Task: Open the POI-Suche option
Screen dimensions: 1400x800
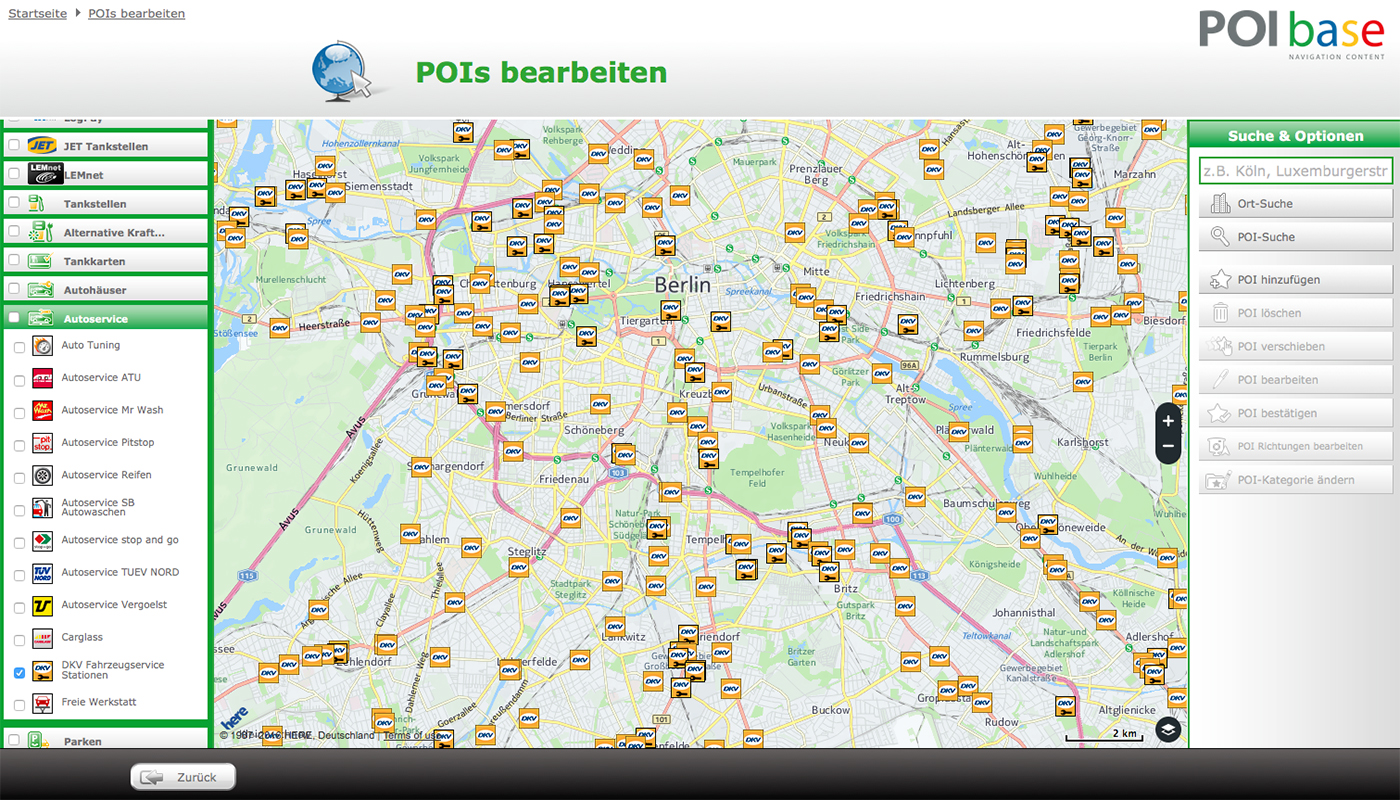Action: [1295, 237]
